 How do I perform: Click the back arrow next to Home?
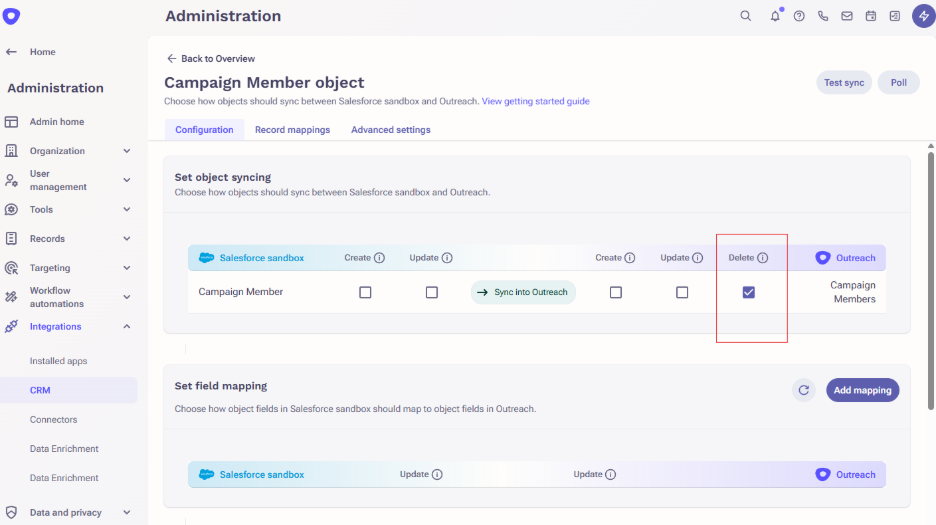[x=11, y=52]
